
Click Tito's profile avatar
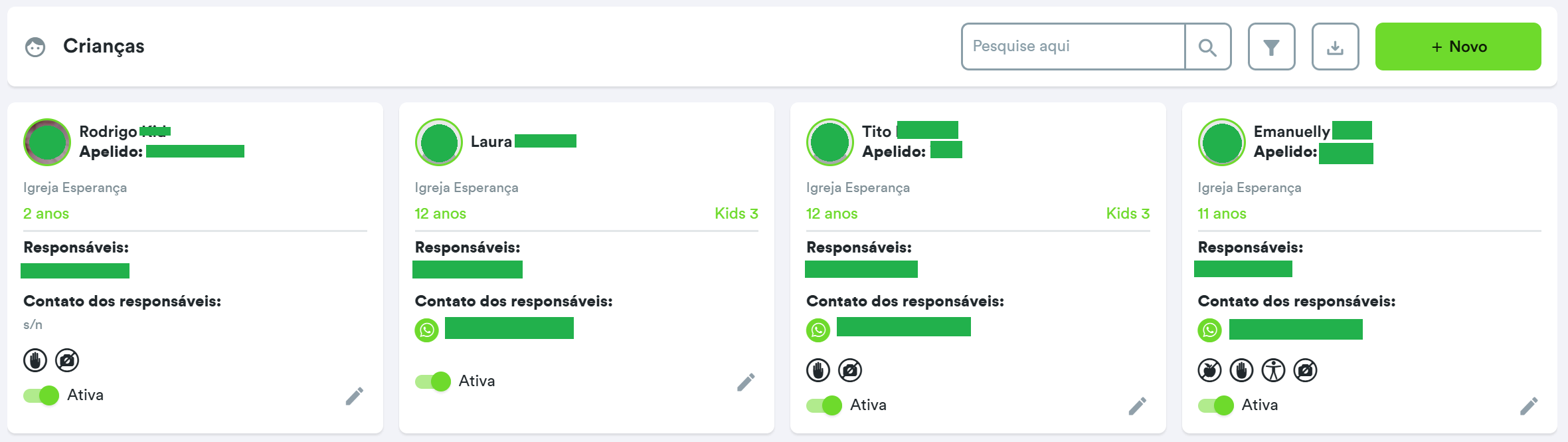point(829,142)
